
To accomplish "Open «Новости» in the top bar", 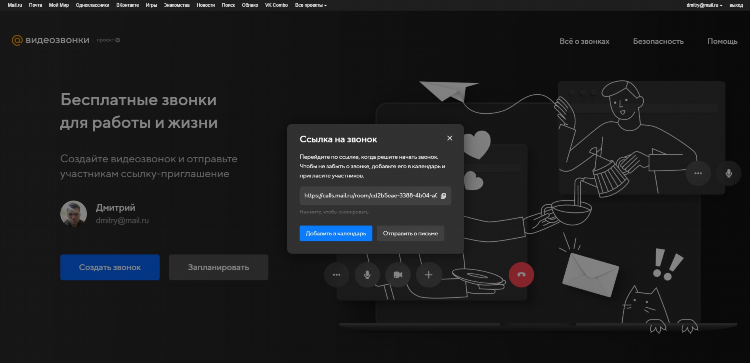I will click(206, 5).
